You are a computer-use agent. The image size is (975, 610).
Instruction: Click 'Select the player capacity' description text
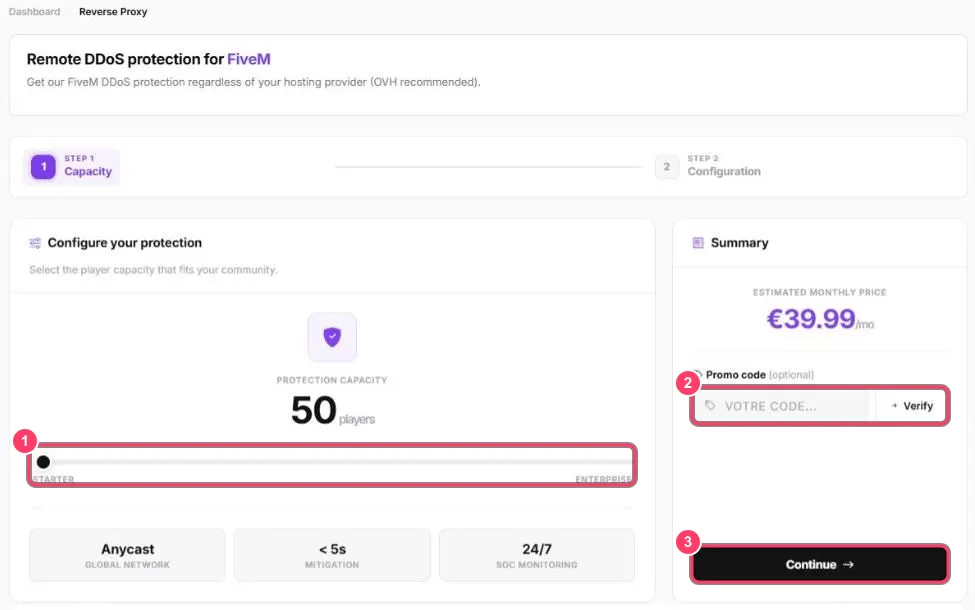click(x=153, y=270)
